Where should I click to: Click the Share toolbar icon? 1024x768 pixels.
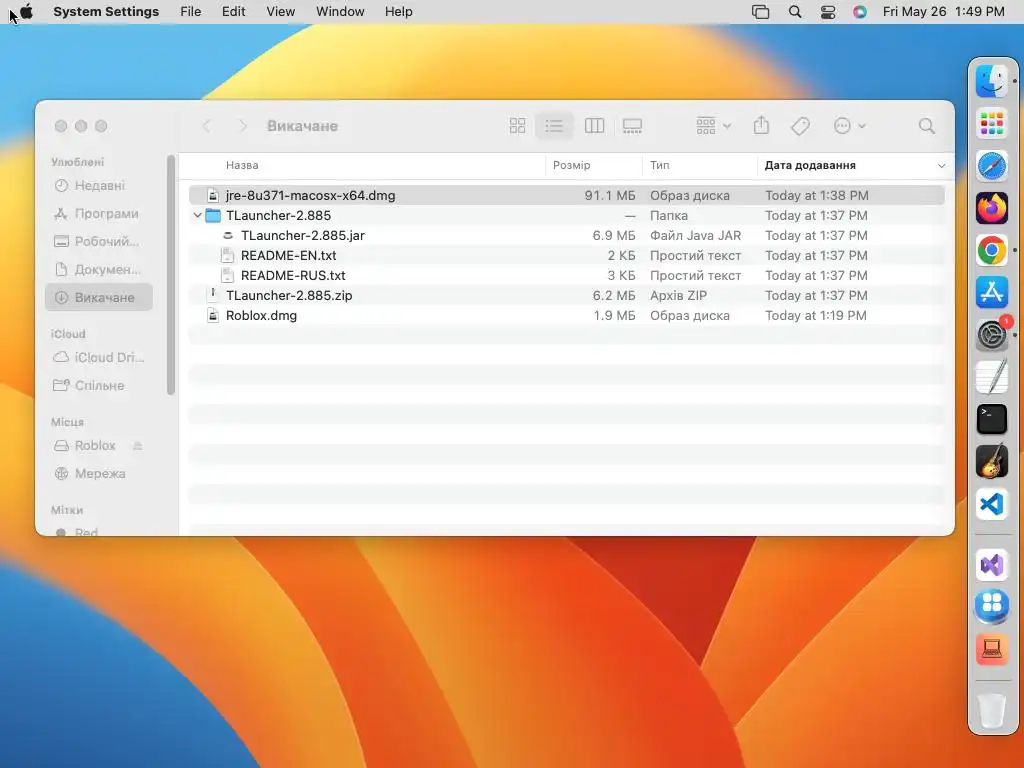(761, 125)
